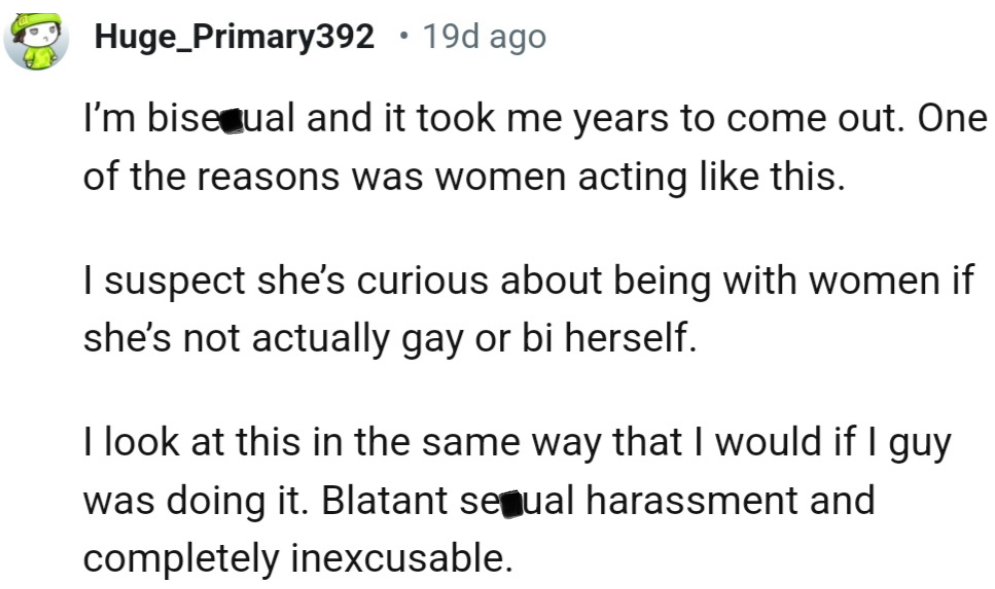The height and width of the screenshot is (589, 995).
Task: Click the Huge_Primary392 avatar icon
Action: click(x=36, y=42)
